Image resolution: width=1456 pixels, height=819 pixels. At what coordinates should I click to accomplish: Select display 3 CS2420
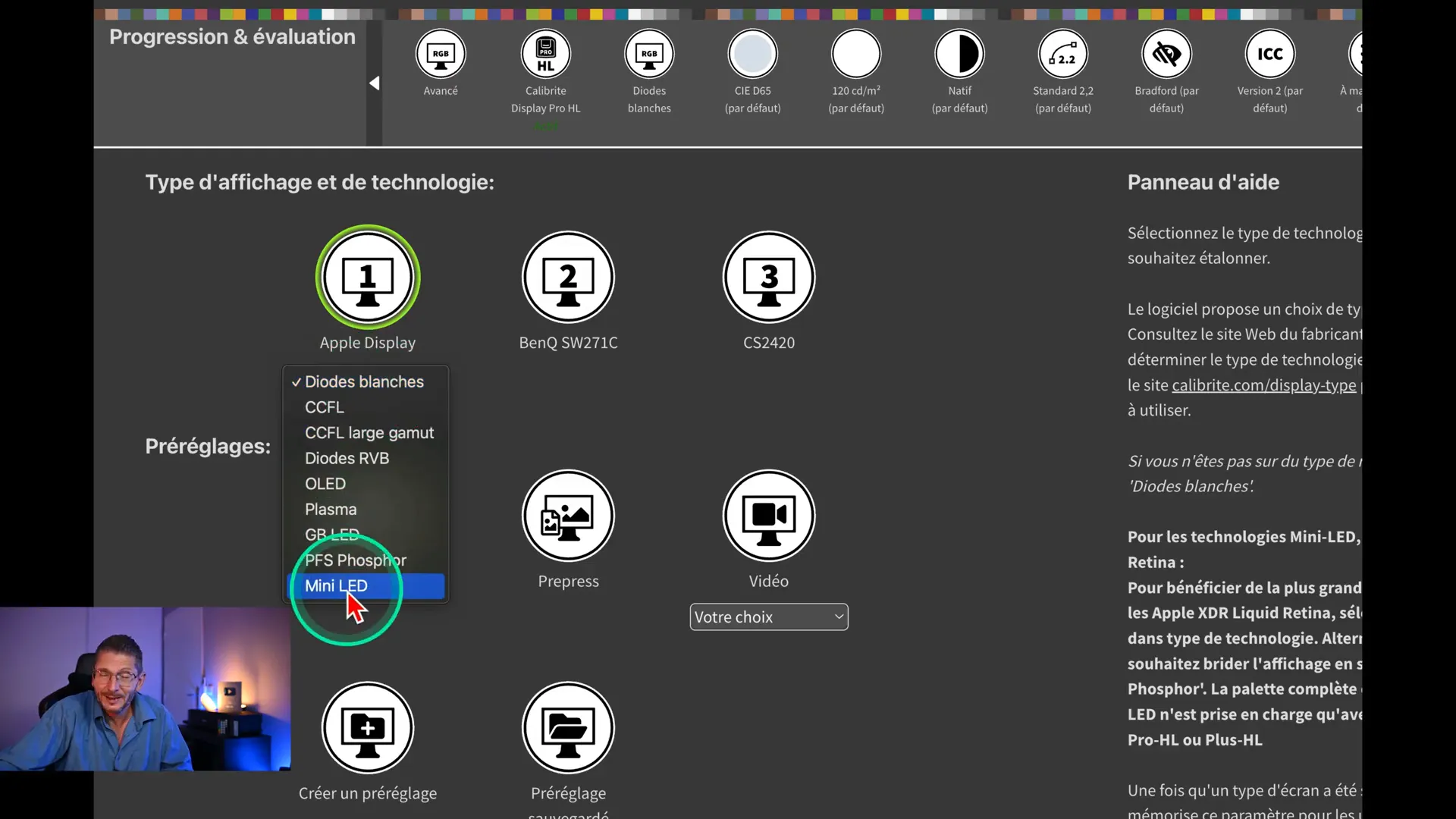coord(769,278)
